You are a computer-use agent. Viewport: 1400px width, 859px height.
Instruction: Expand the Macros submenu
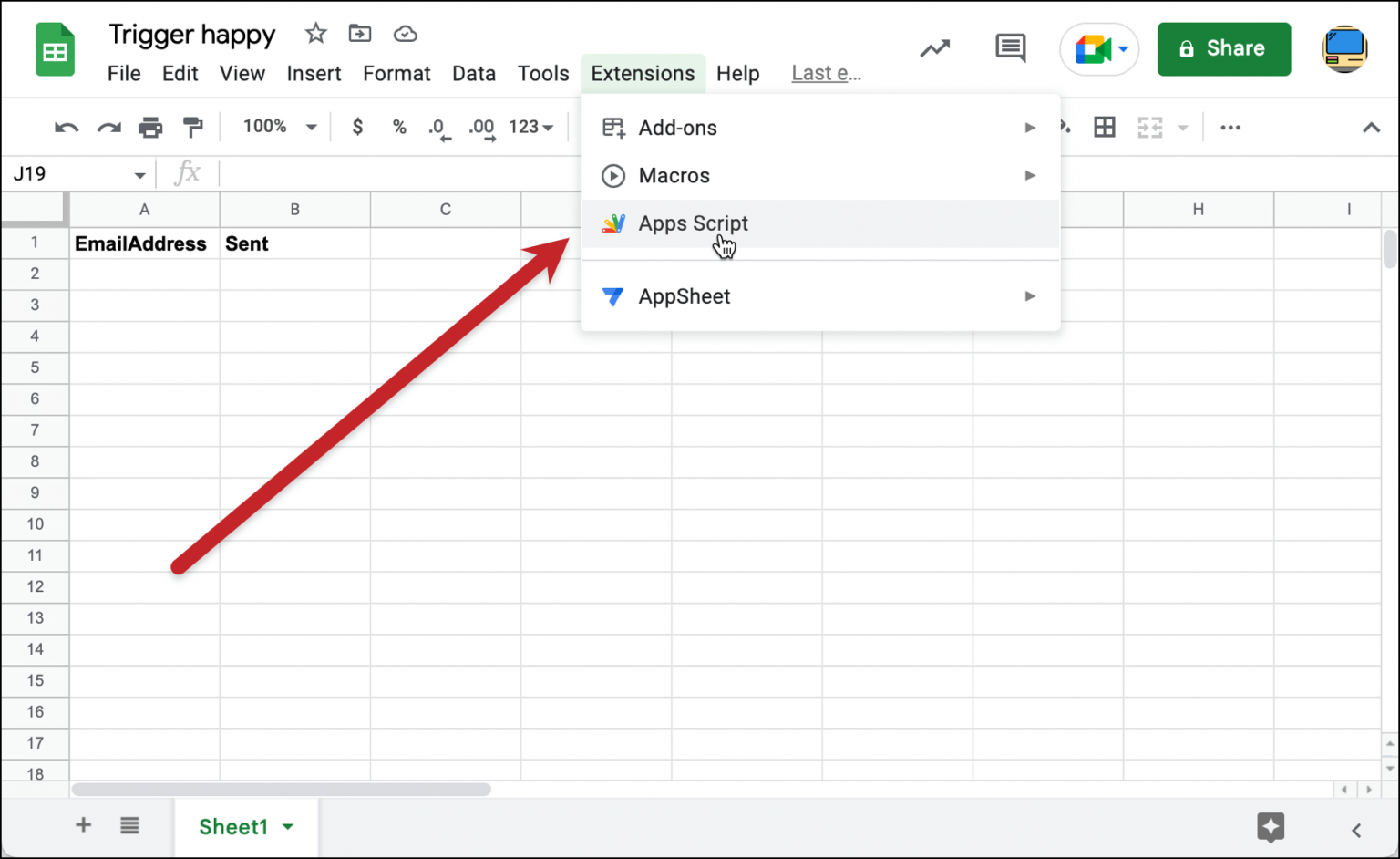(675, 175)
